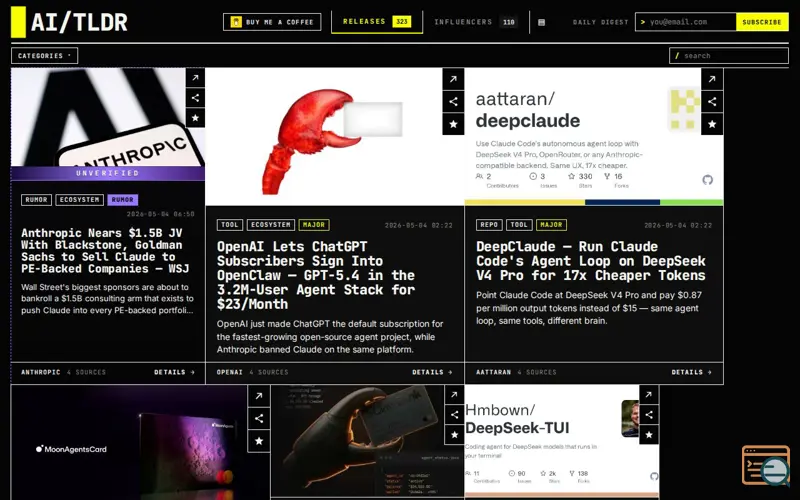Click the GitHub icon on the DeepSeek-TUI card

(x=654, y=476)
